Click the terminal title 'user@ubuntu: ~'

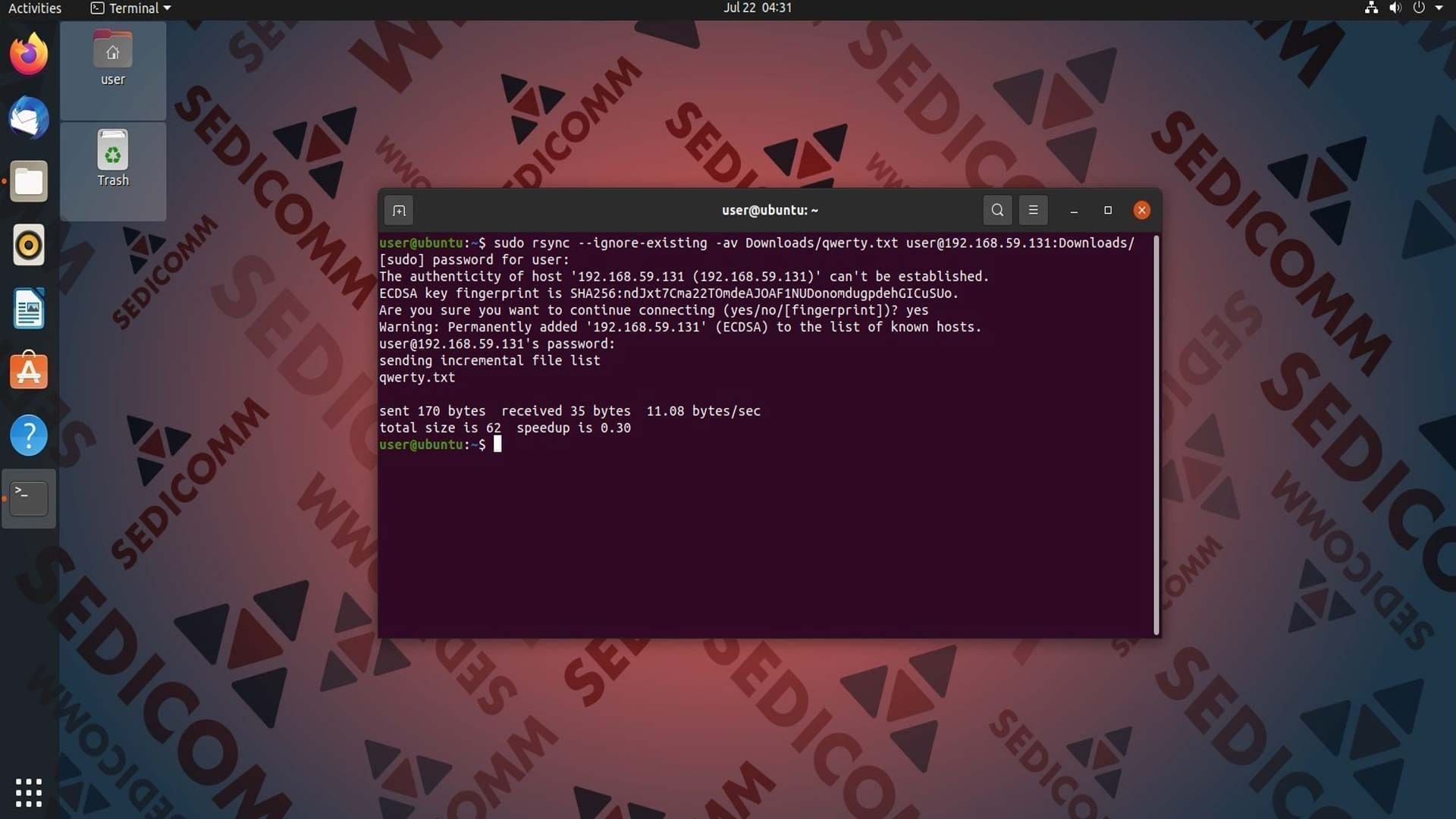coord(770,210)
